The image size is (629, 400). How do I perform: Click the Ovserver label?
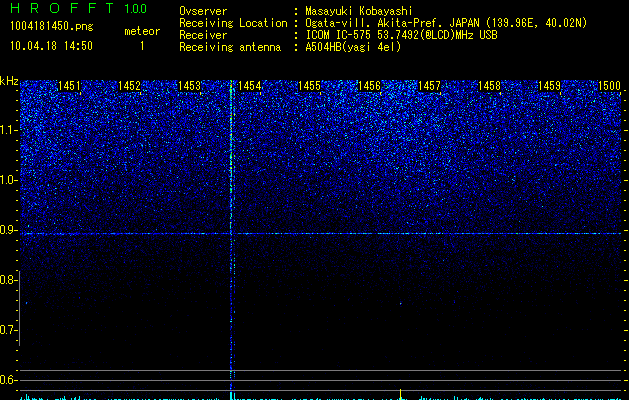coord(203,11)
